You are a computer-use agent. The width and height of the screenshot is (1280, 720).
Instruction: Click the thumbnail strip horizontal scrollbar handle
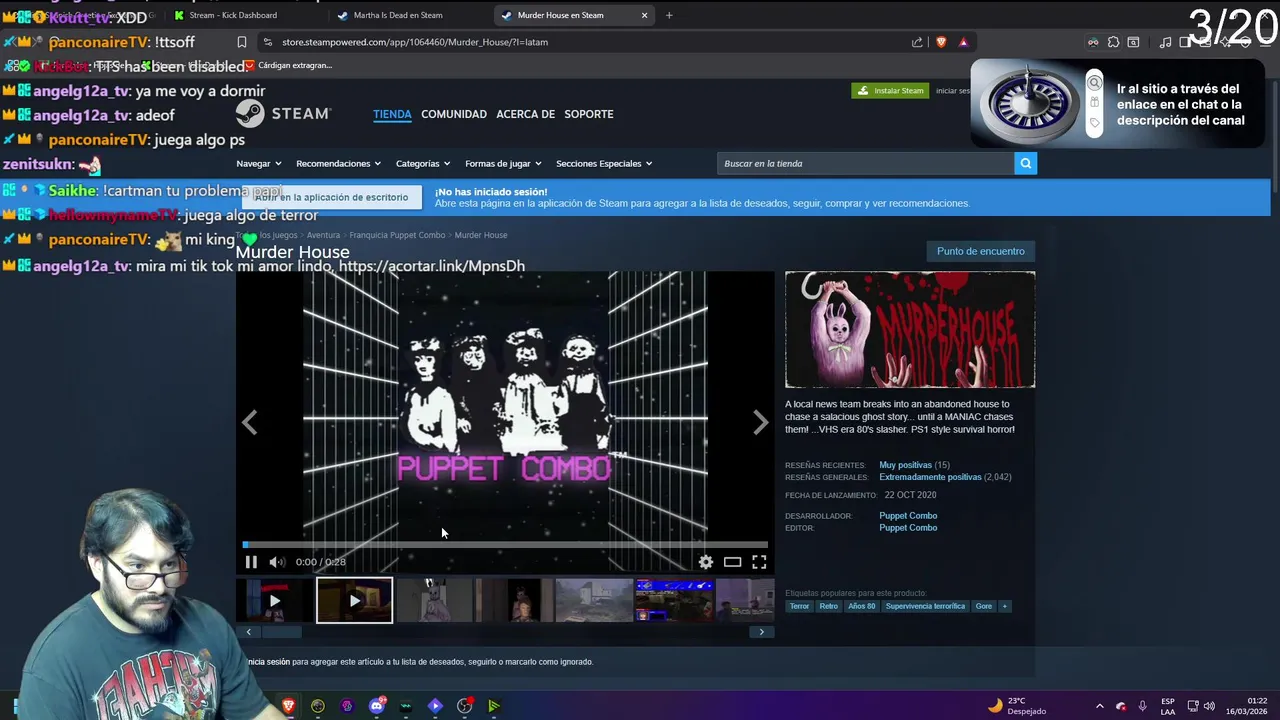coord(281,632)
